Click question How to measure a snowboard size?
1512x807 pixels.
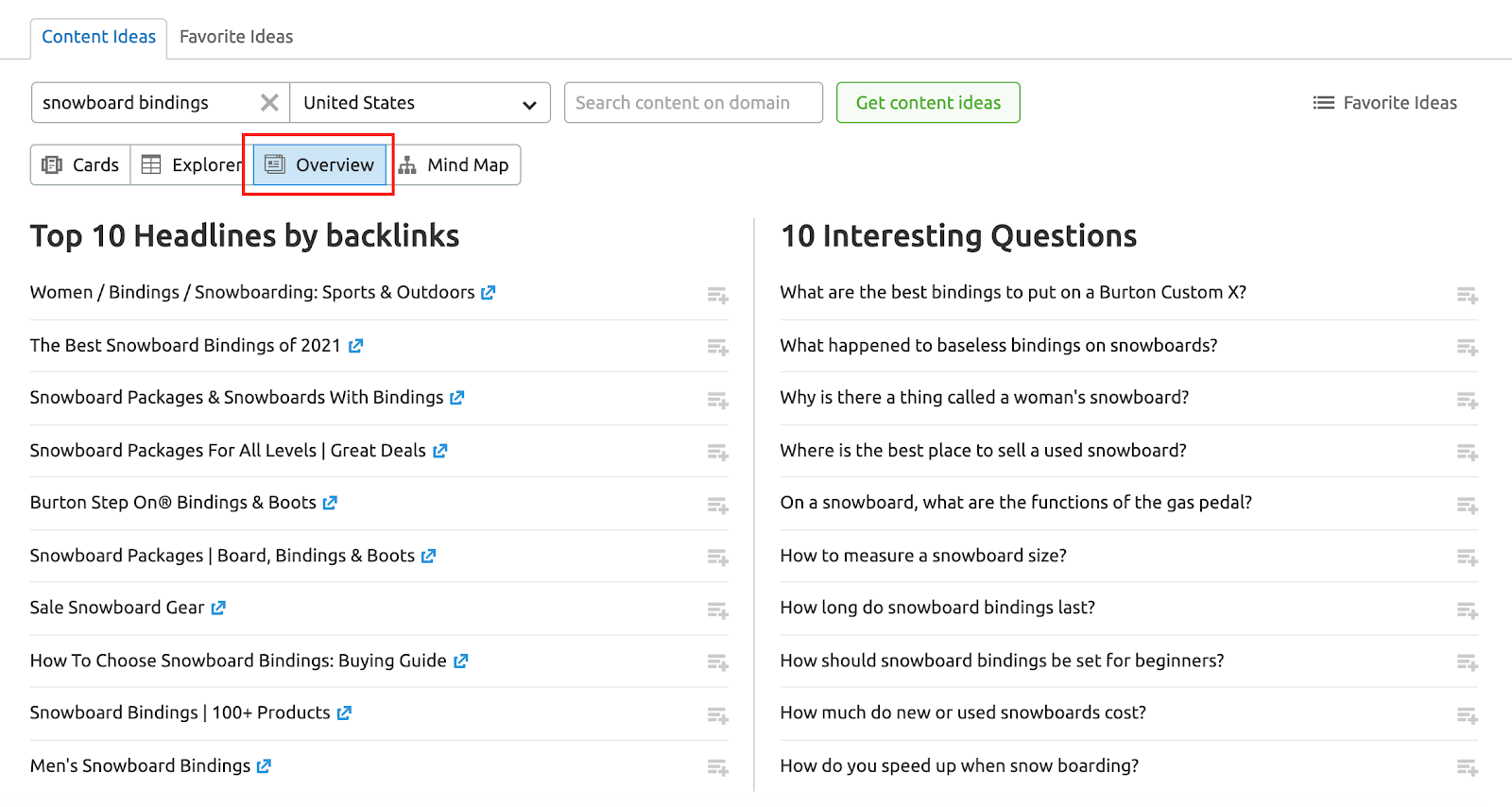(x=923, y=556)
